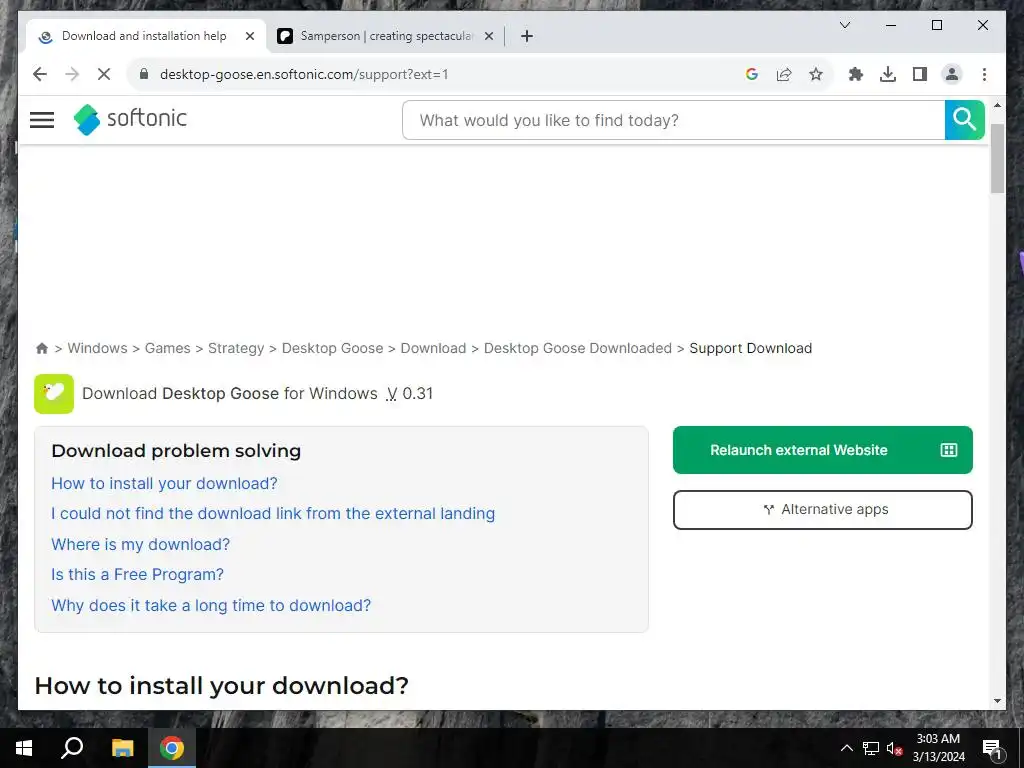Click the Softonic search field
This screenshot has height=768, width=1024.
click(x=673, y=120)
